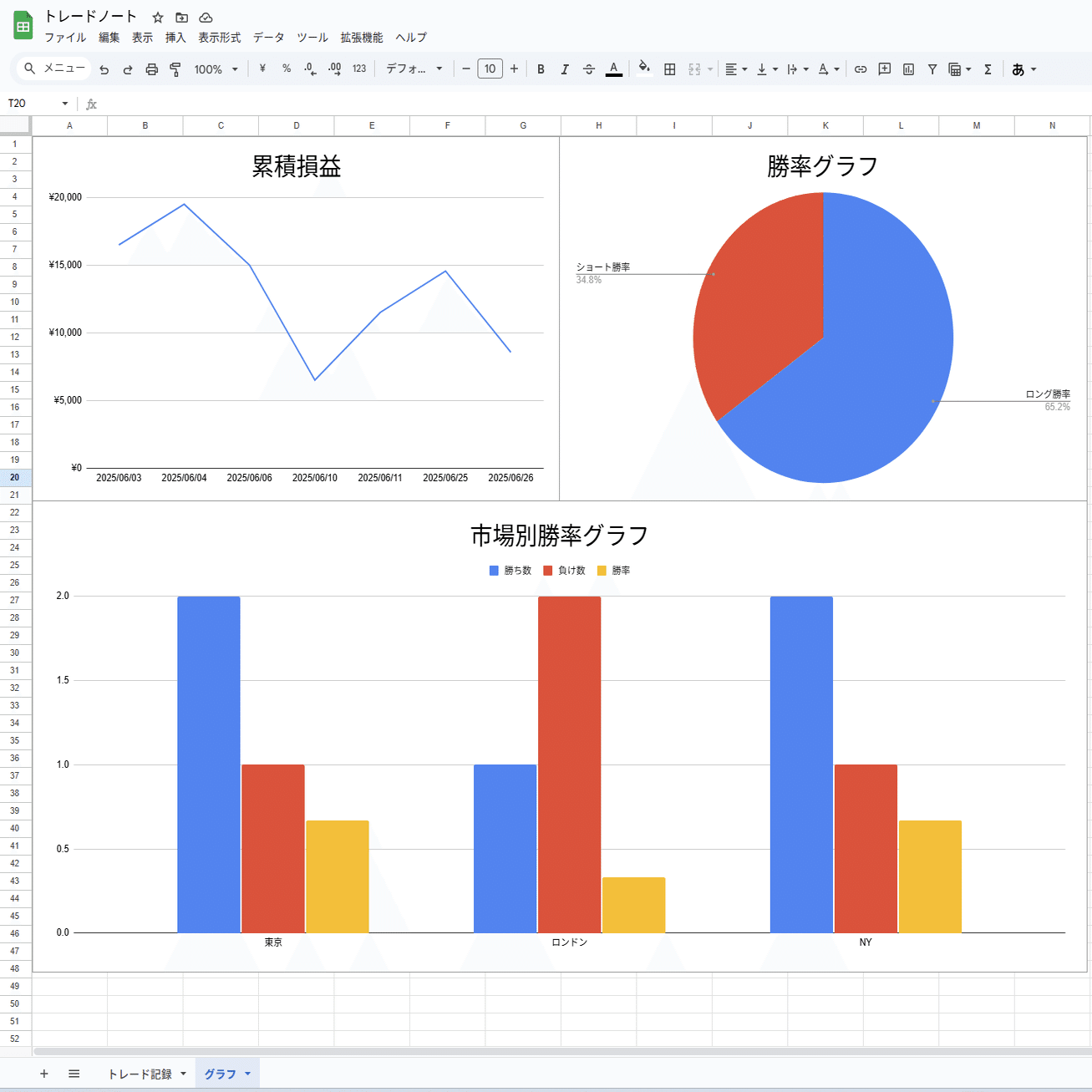The height and width of the screenshot is (1092, 1092).
Task: Insert a chart
Action: [909, 69]
